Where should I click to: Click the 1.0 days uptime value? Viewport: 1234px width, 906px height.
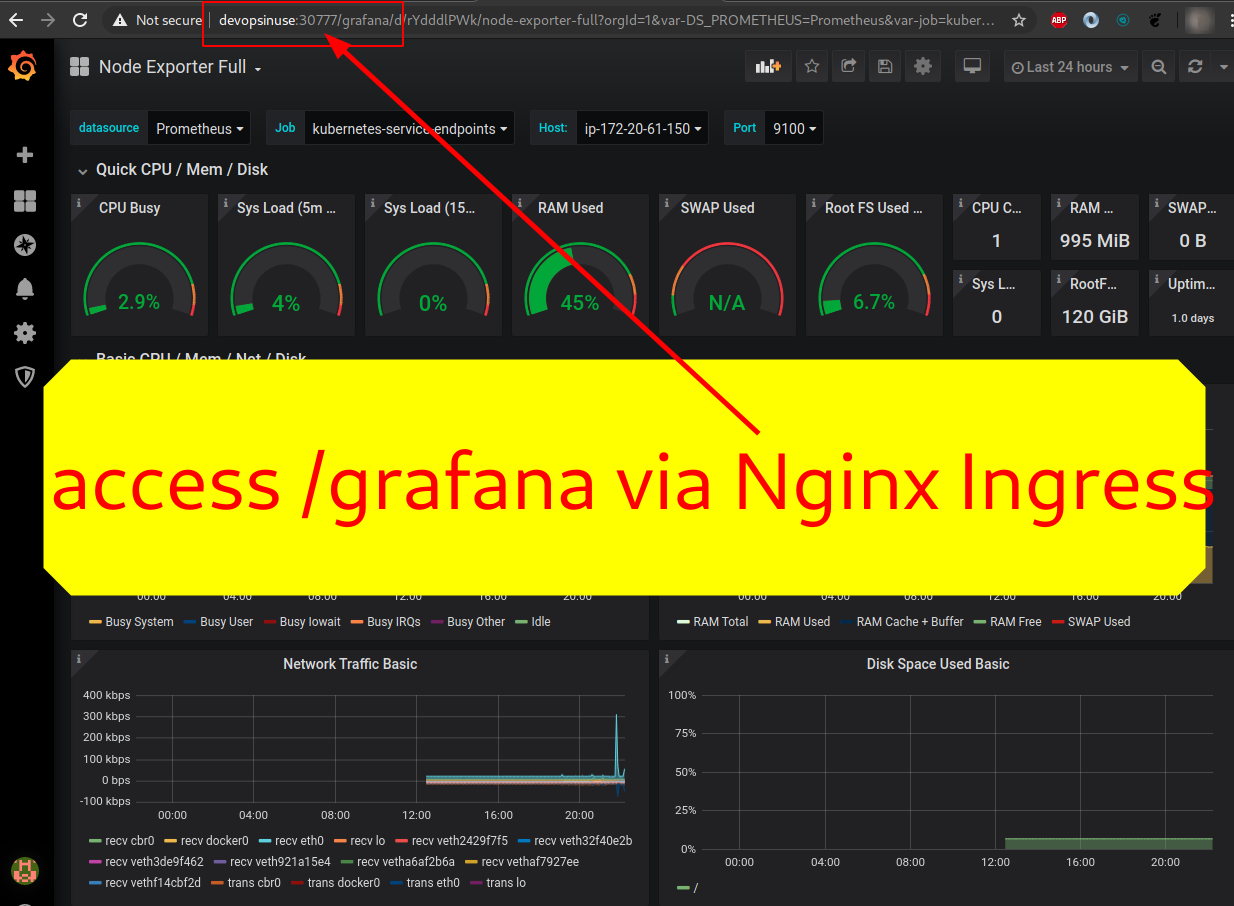(1193, 318)
